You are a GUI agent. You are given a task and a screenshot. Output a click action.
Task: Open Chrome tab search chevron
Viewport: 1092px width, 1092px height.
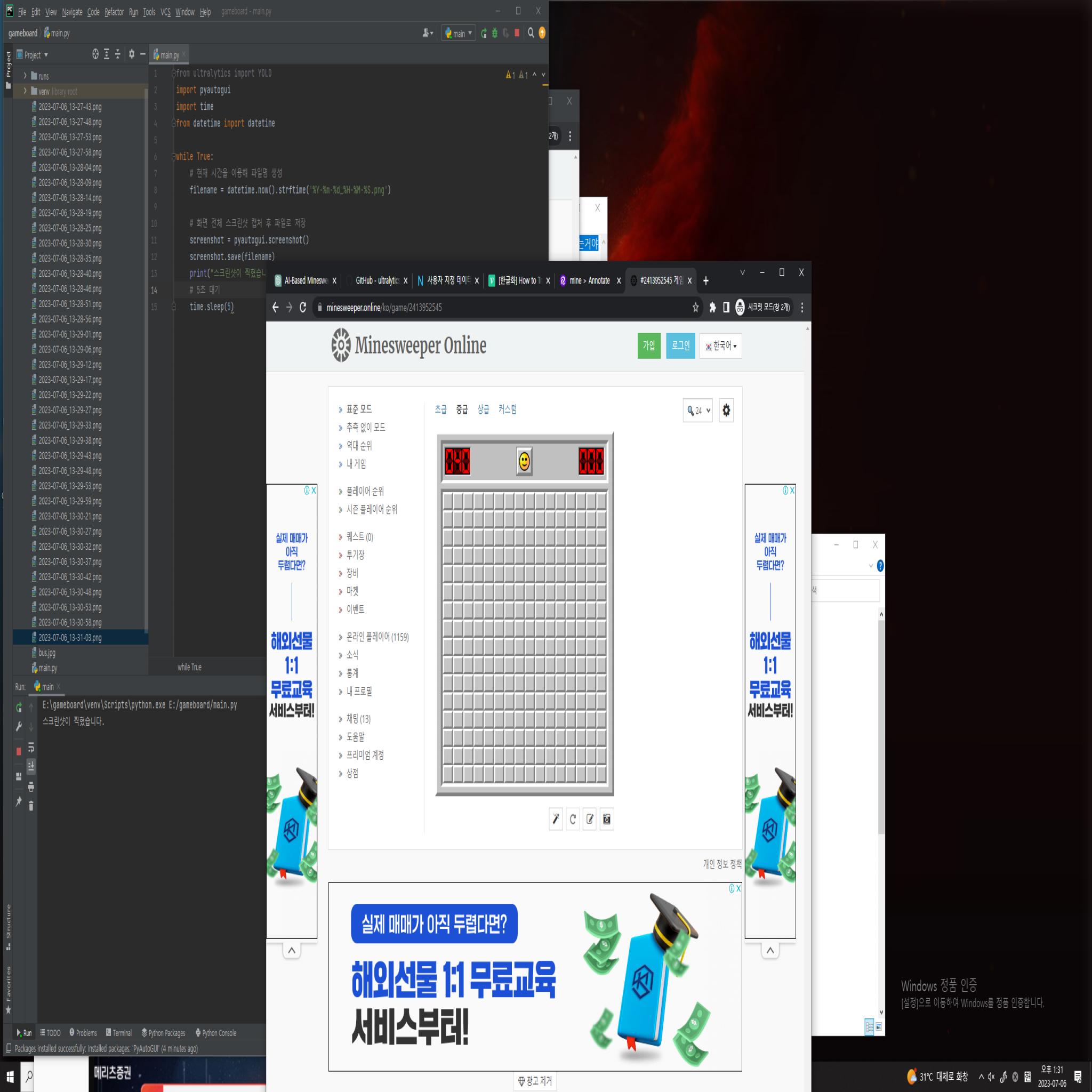point(743,272)
